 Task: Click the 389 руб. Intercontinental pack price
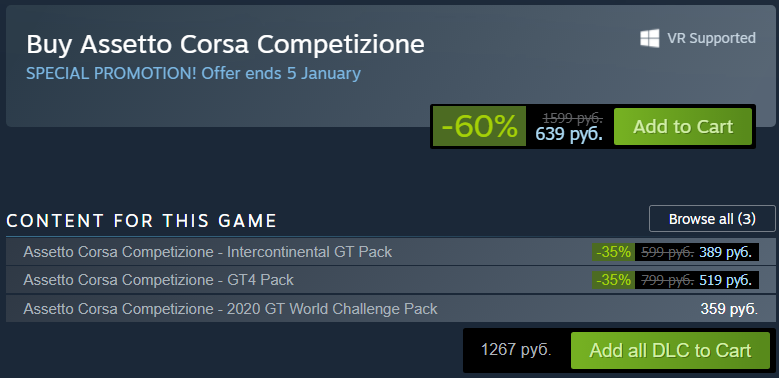(726, 252)
